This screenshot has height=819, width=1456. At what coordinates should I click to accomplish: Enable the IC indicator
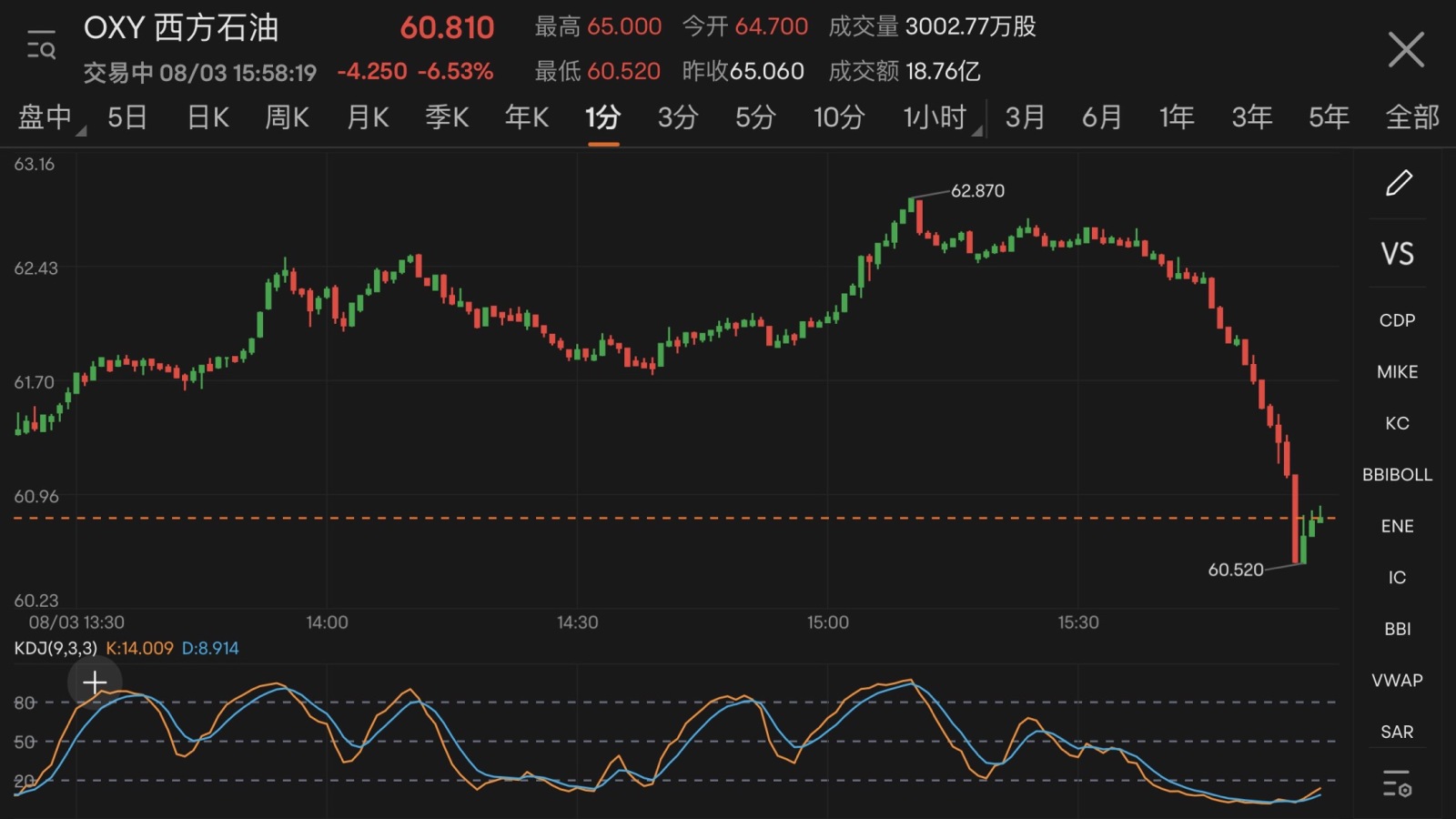coord(1397,577)
